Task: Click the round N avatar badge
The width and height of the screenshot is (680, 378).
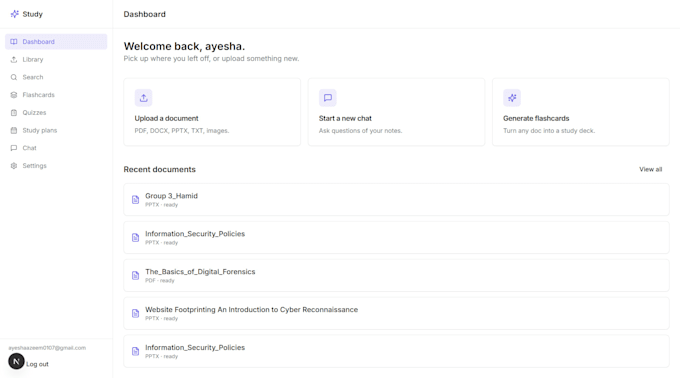Action: [16, 361]
